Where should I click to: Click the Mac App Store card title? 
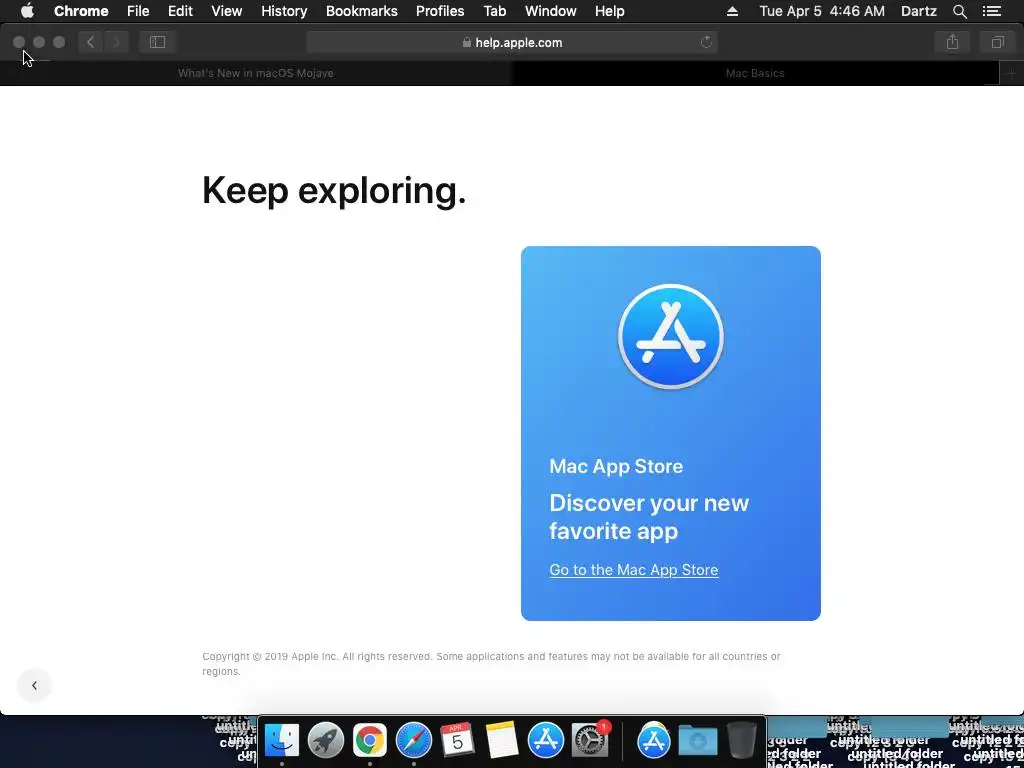[616, 466]
